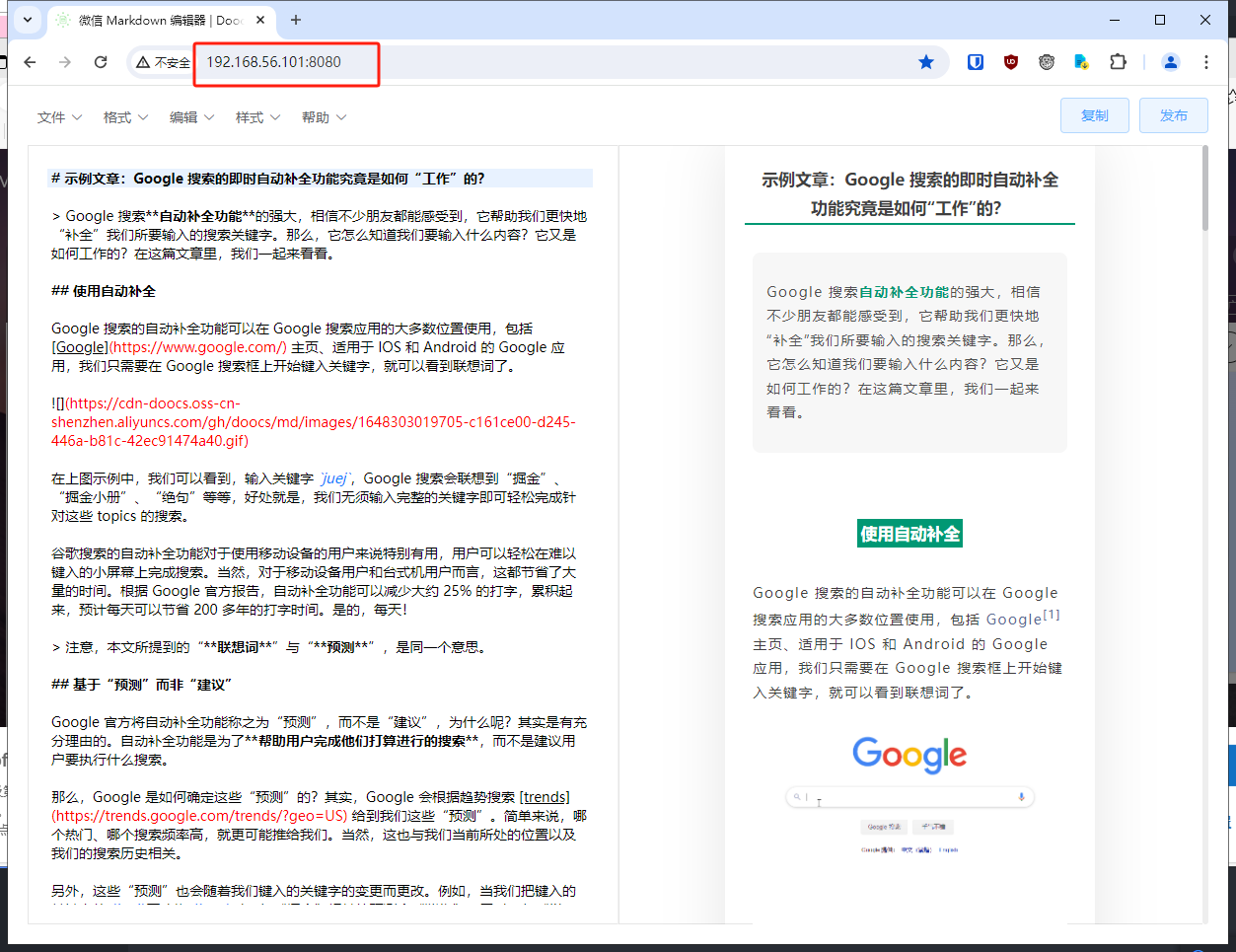
Task: Click the '> 注意，本文所提到的' quote line
Action: (268, 647)
